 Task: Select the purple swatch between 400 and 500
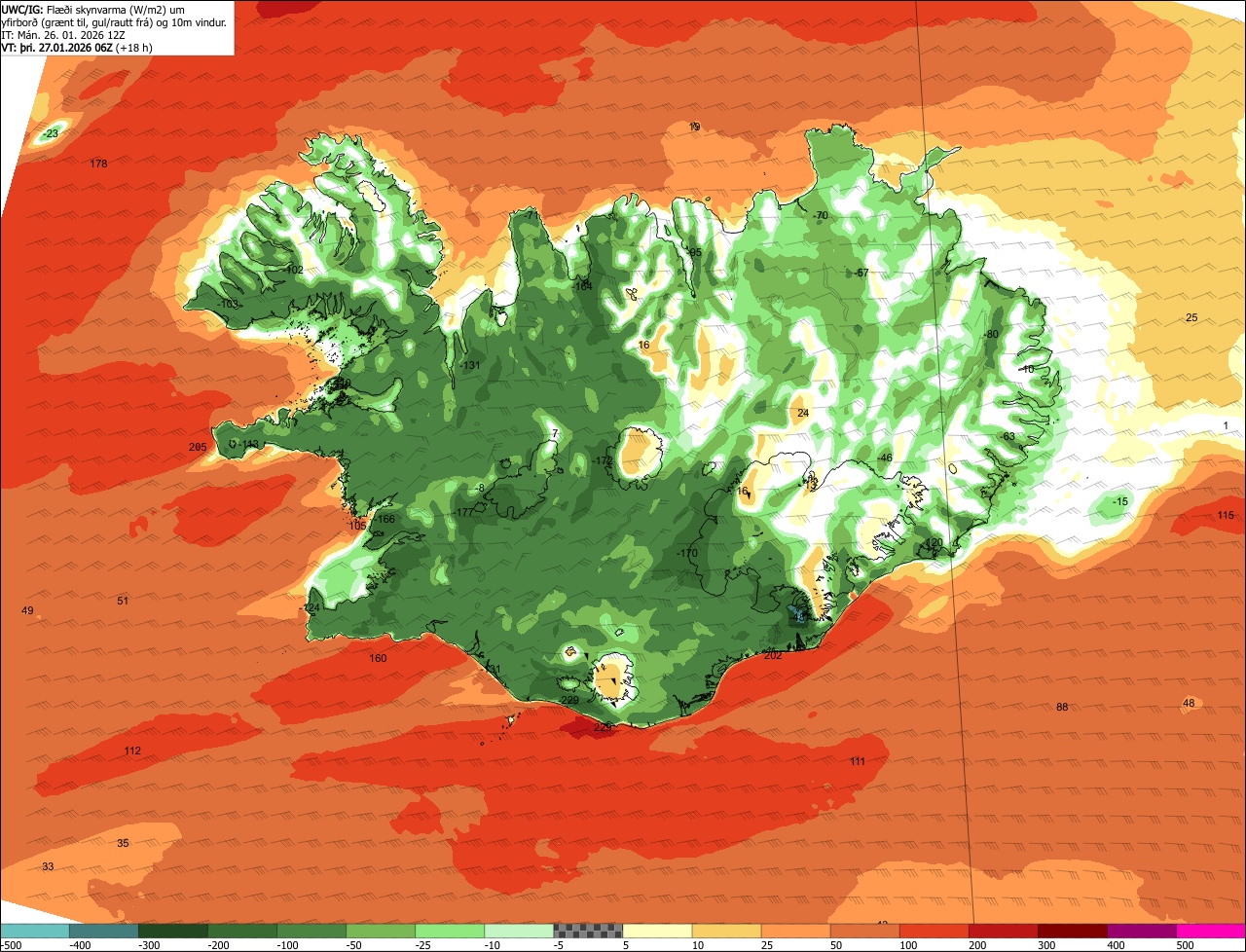[x=1141, y=931]
